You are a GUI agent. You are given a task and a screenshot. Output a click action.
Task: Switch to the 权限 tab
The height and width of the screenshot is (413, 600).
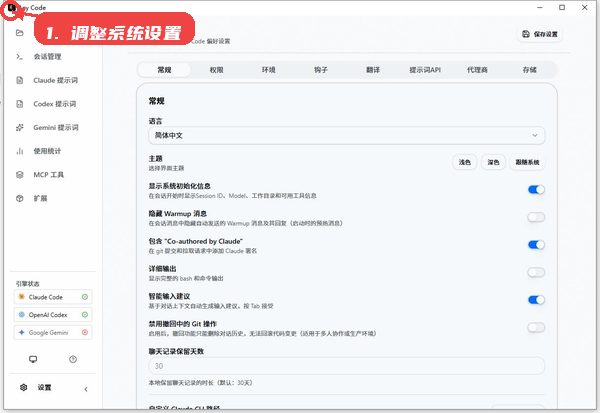[x=216, y=70]
